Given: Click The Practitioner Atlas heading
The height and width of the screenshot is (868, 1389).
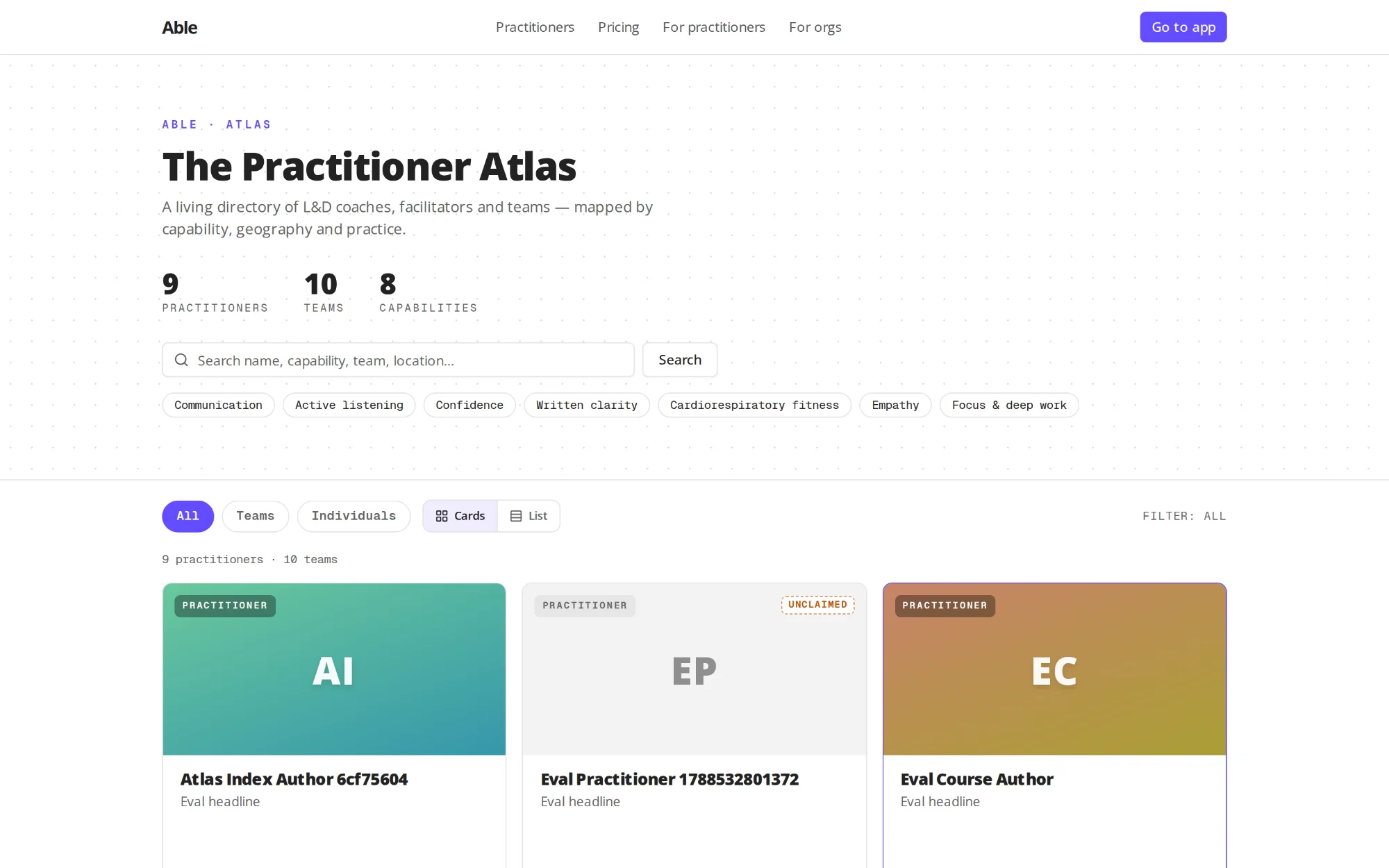Looking at the screenshot, I should click(369, 167).
